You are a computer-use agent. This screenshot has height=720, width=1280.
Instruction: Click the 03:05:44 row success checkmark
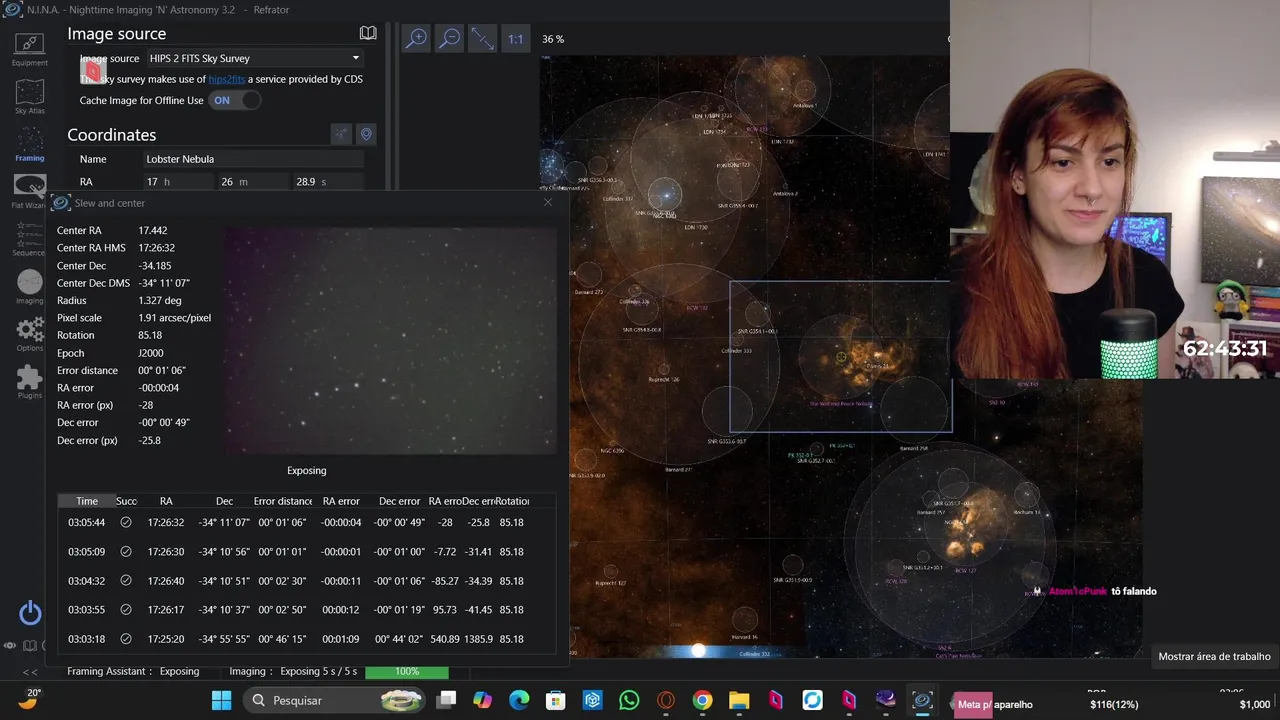pos(126,522)
